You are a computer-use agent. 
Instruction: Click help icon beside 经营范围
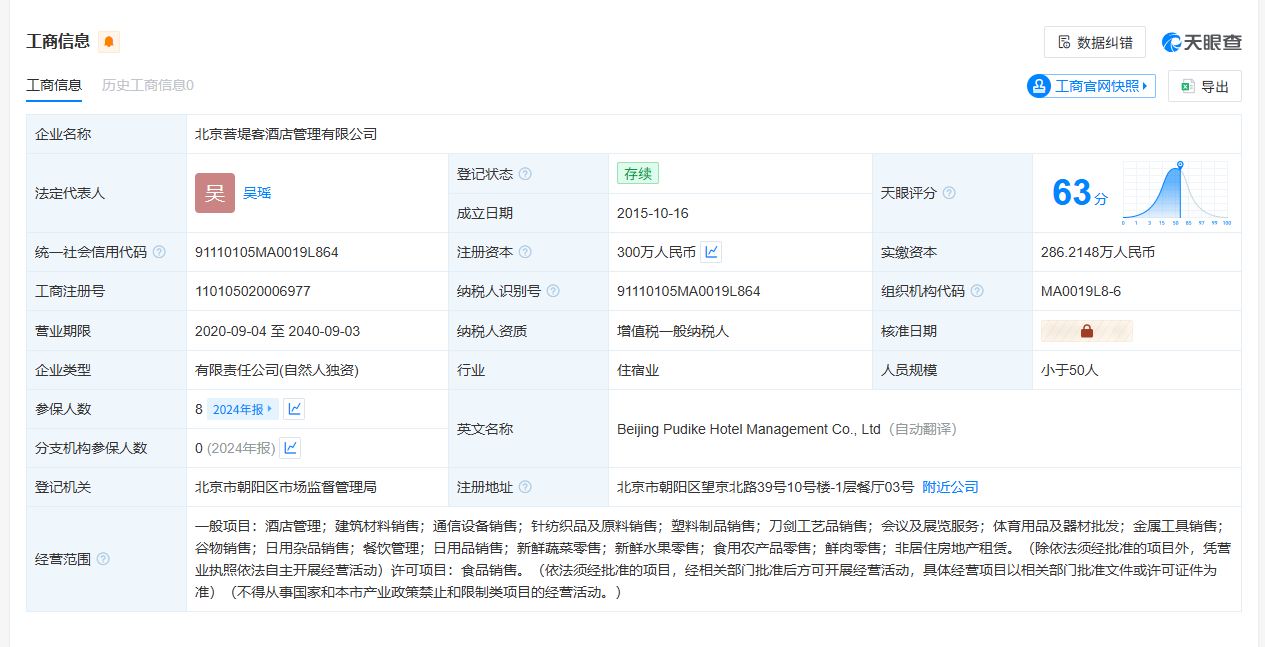(103, 559)
